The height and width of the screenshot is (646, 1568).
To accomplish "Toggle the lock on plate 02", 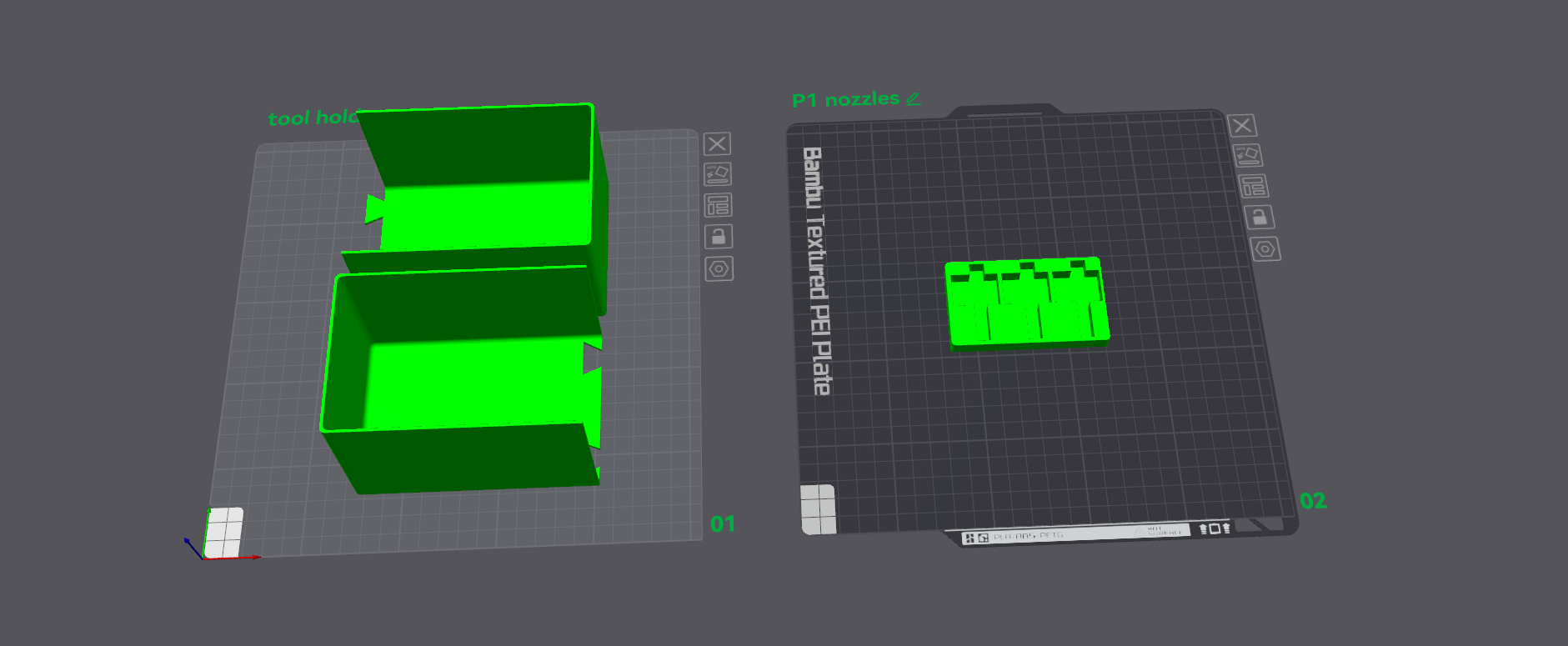I will click(1260, 217).
